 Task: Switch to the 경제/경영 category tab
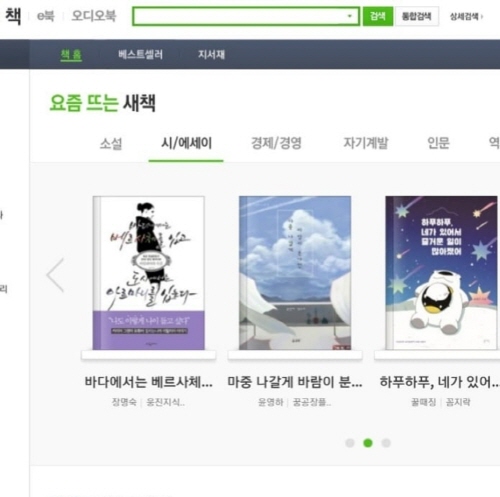pyautogui.click(x=276, y=143)
